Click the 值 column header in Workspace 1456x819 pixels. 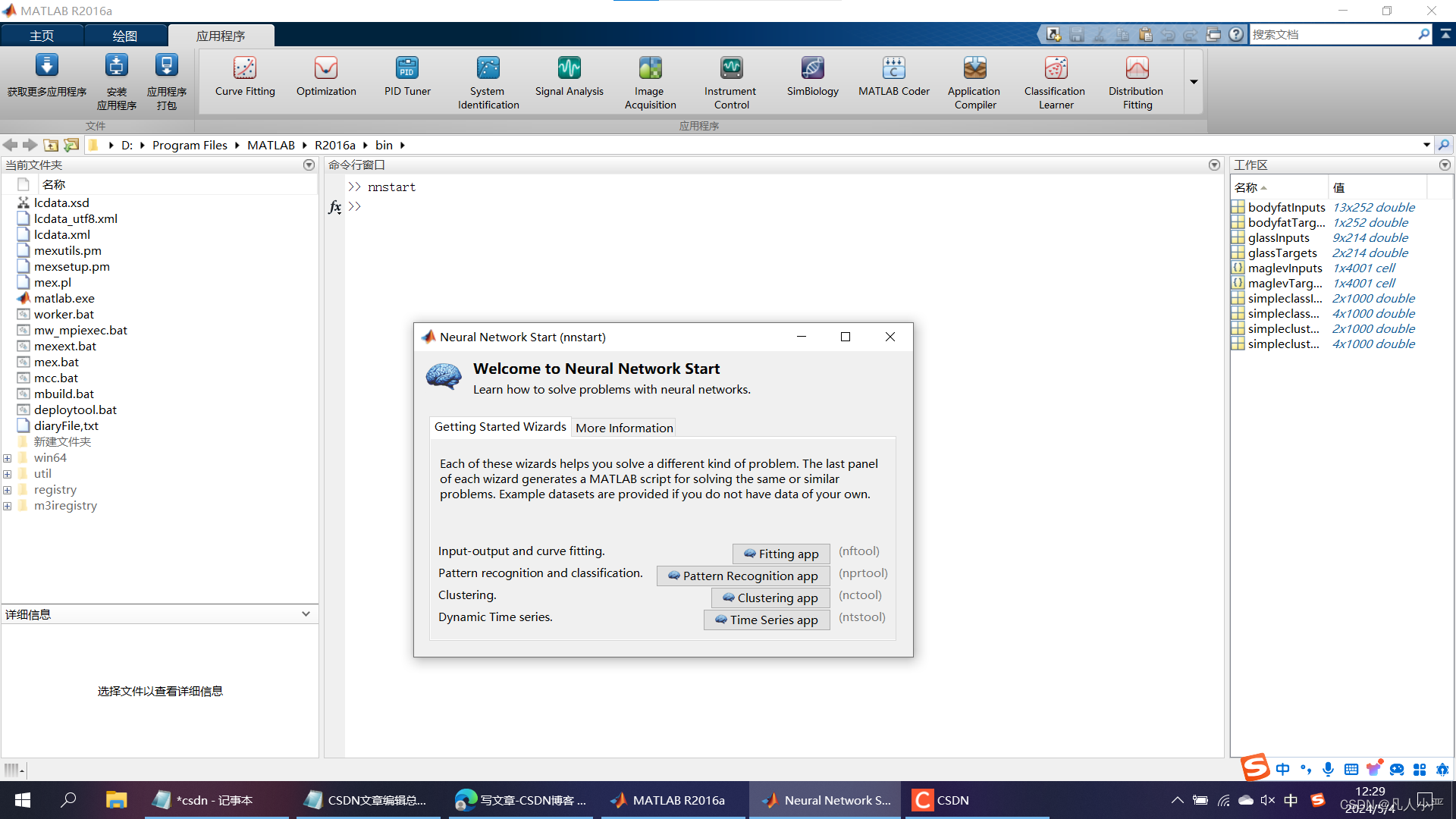pyautogui.click(x=1377, y=187)
